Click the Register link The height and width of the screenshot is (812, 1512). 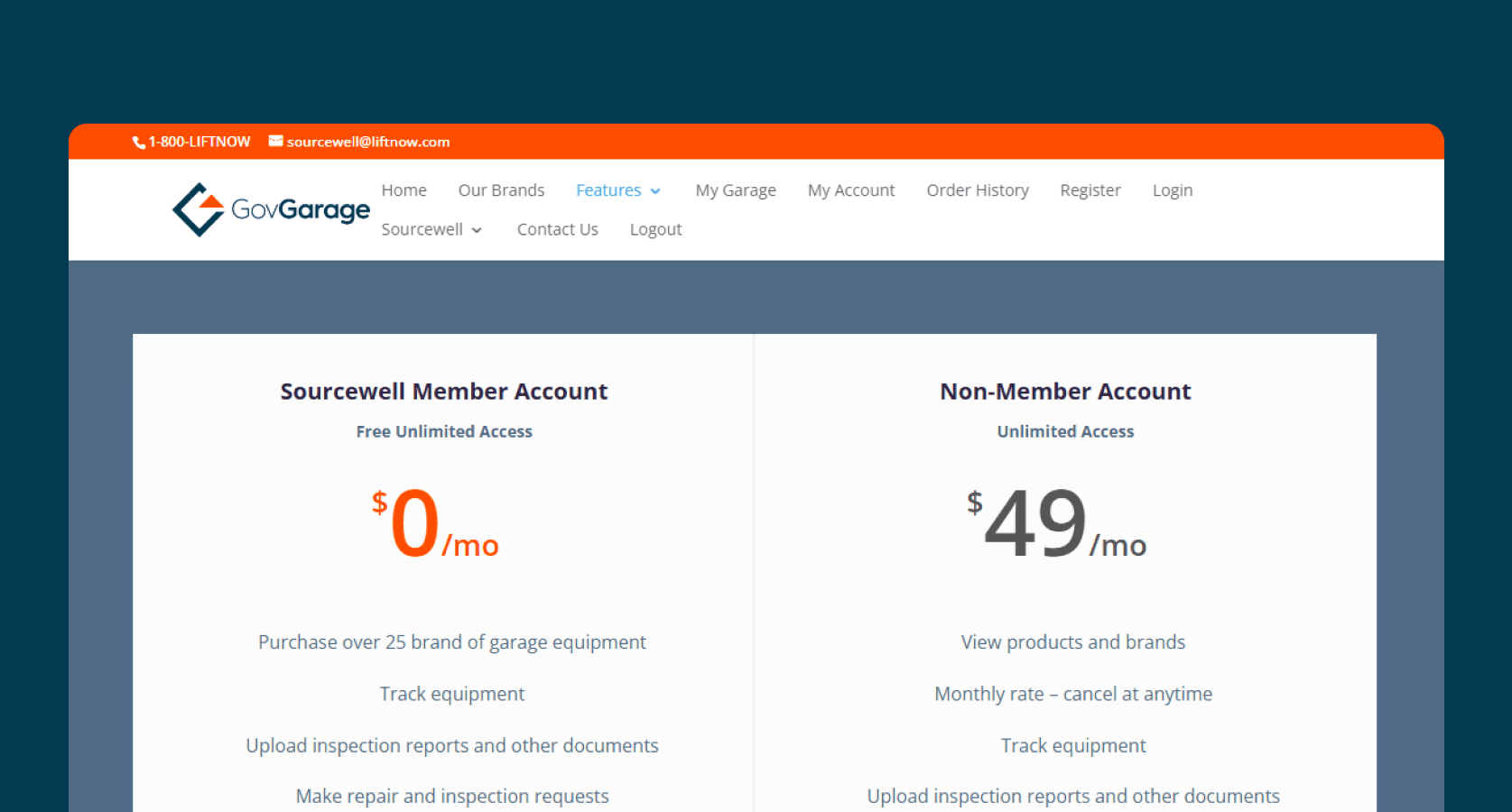(1090, 190)
